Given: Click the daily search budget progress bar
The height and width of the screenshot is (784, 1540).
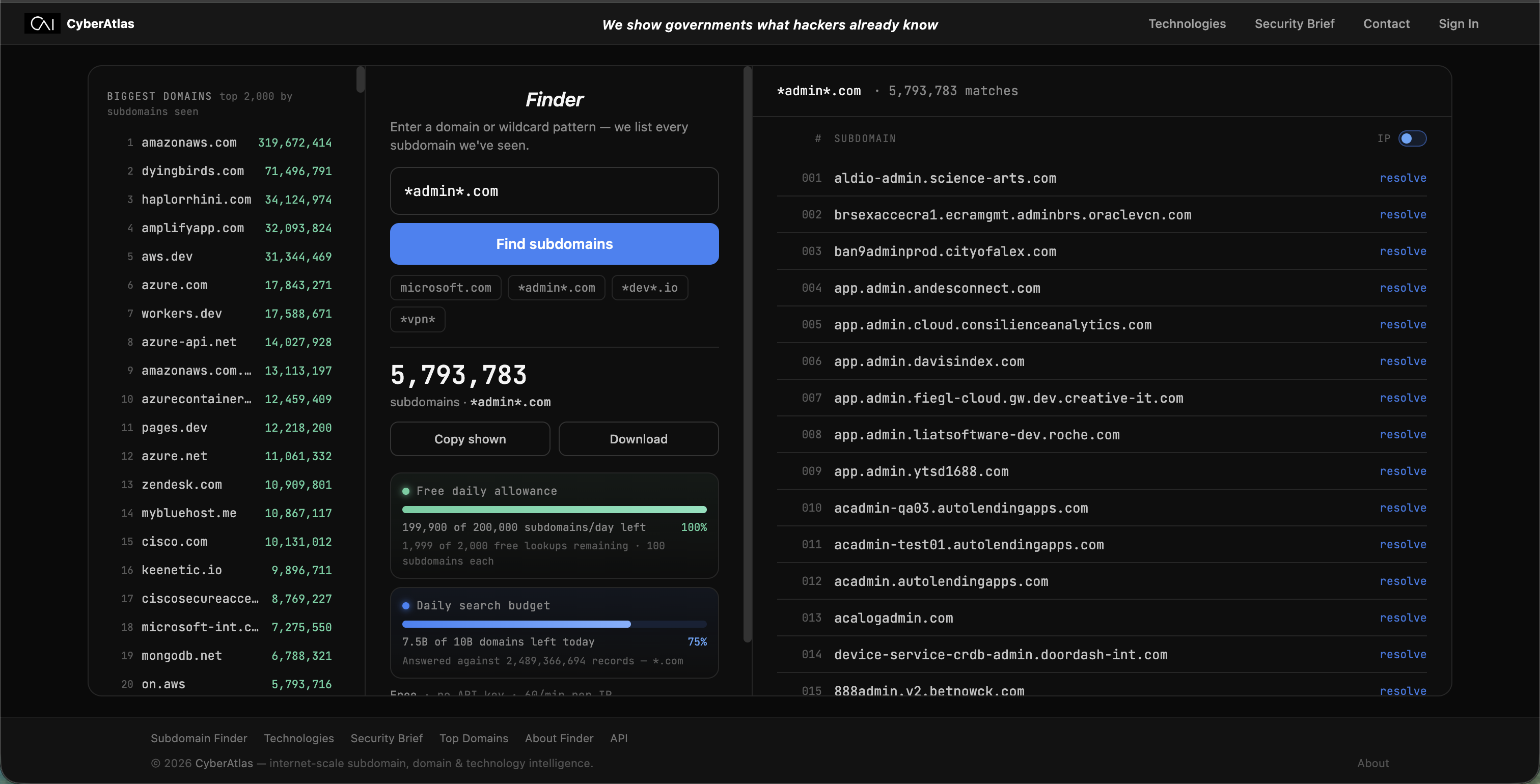Looking at the screenshot, I should [554, 625].
